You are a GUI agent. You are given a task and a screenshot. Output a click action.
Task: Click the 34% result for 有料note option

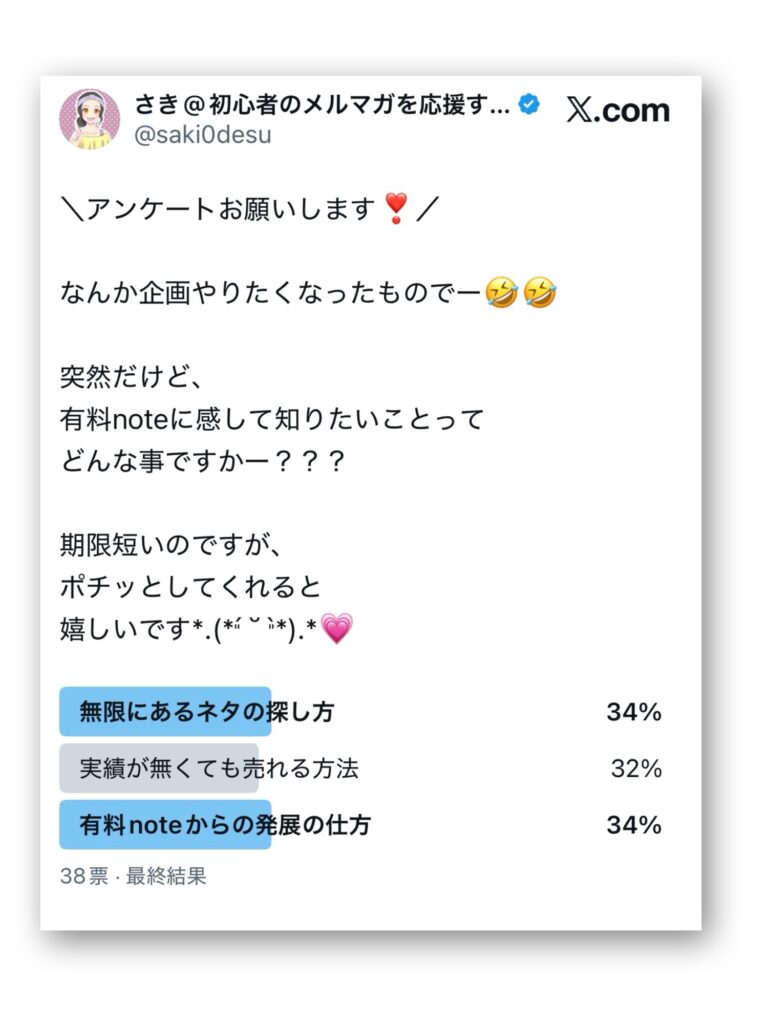(x=634, y=825)
